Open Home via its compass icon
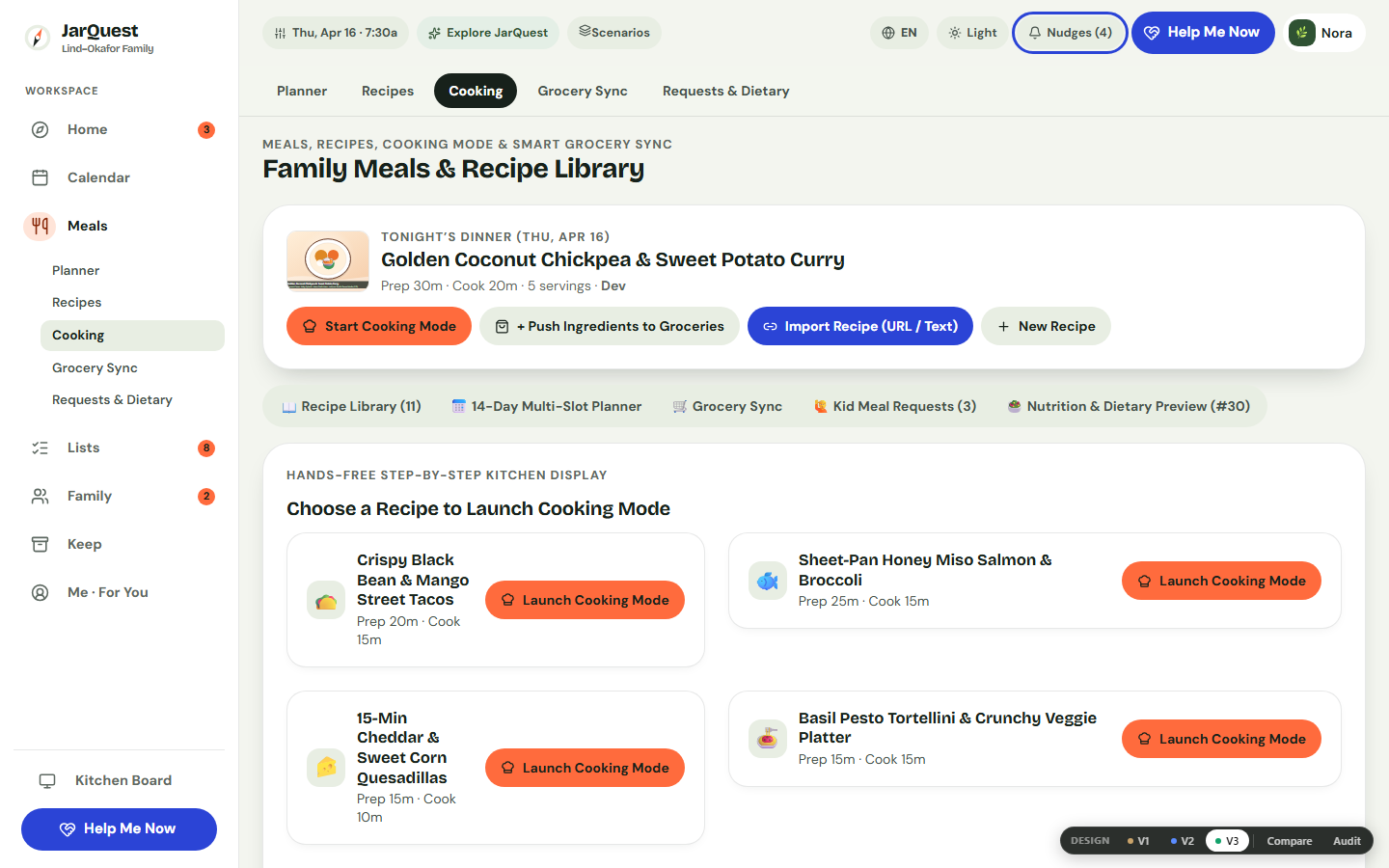This screenshot has height=868, width=1389. pos(40,129)
